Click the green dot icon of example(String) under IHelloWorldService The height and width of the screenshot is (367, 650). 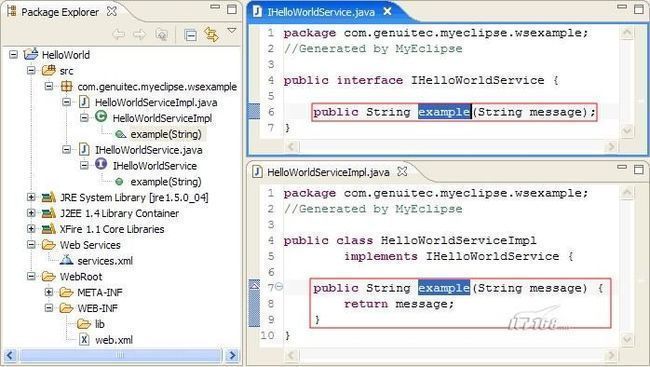[x=119, y=182]
